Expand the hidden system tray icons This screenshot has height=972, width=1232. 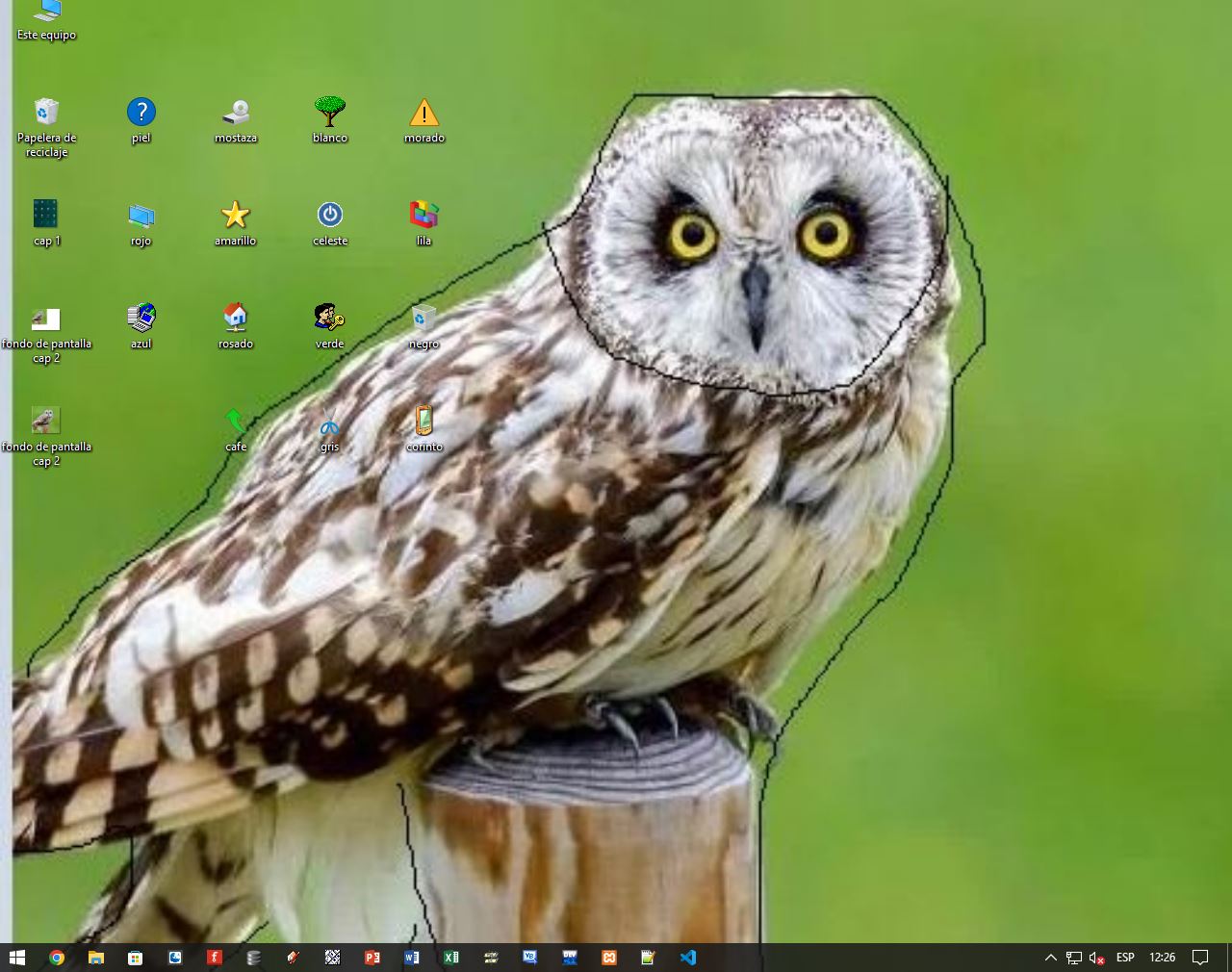(x=1050, y=958)
